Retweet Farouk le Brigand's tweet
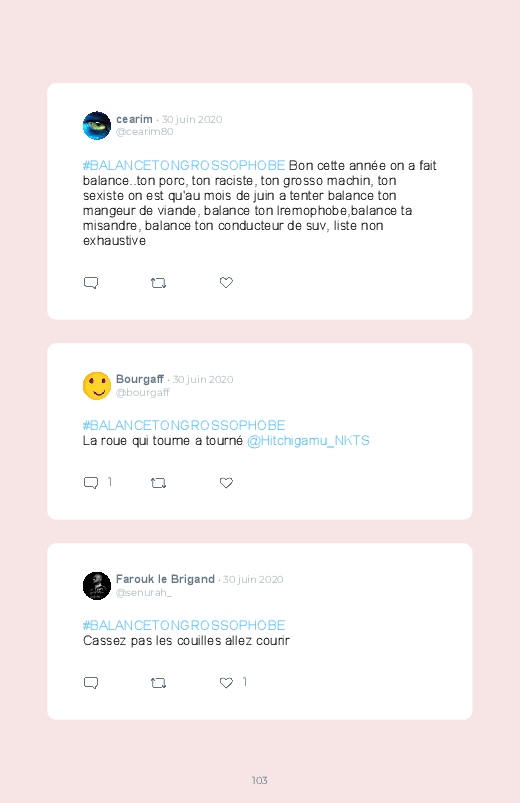The image size is (520, 803). 158,683
